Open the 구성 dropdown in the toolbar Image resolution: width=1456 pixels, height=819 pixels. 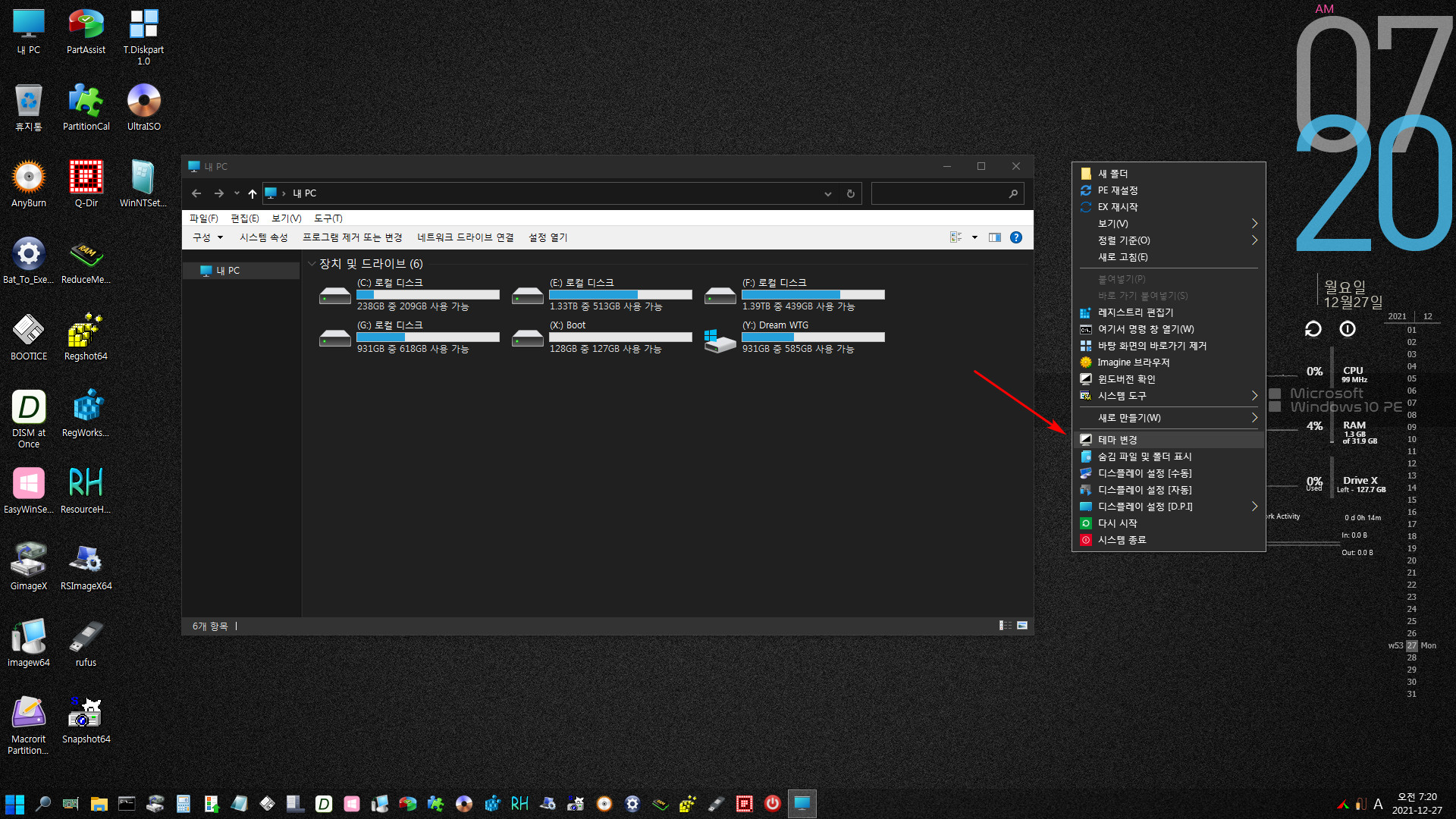point(207,237)
